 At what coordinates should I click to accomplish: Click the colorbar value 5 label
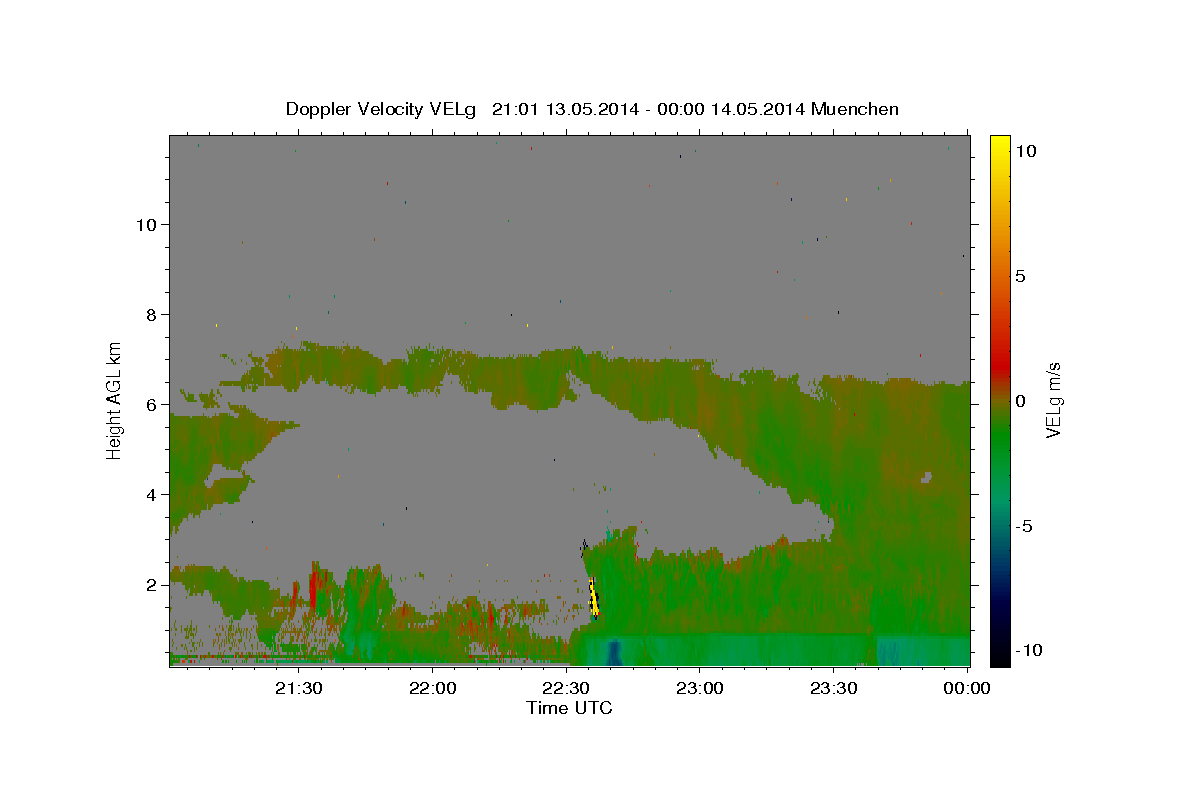1021,276
